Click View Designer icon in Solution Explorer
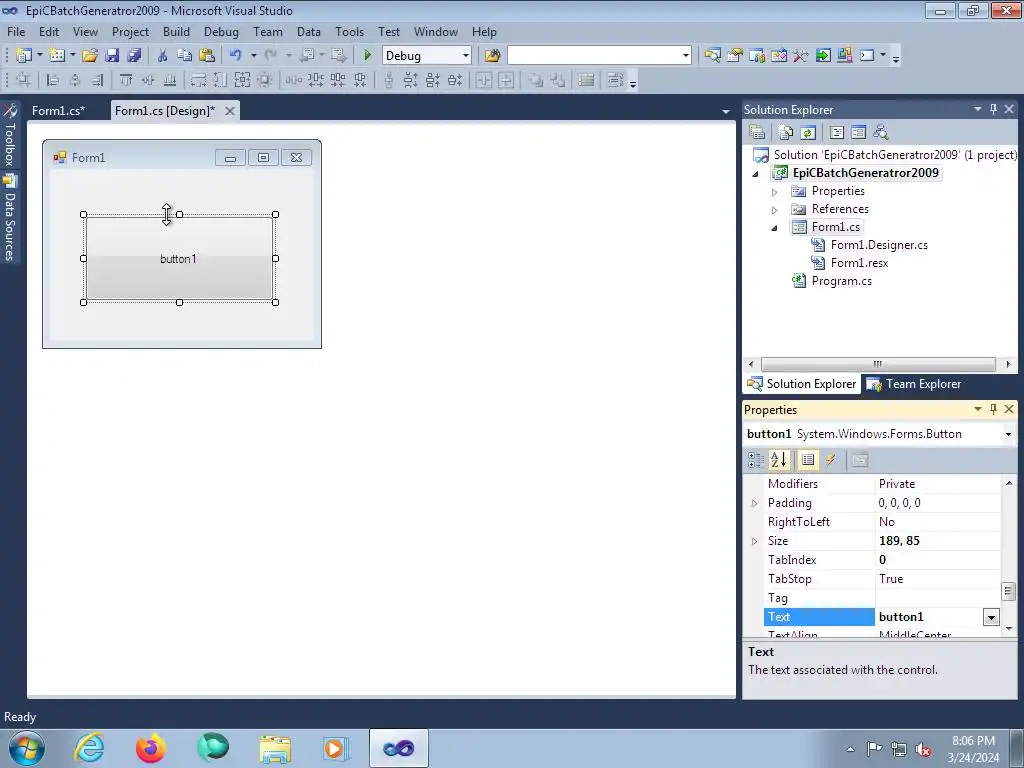 coord(859,133)
